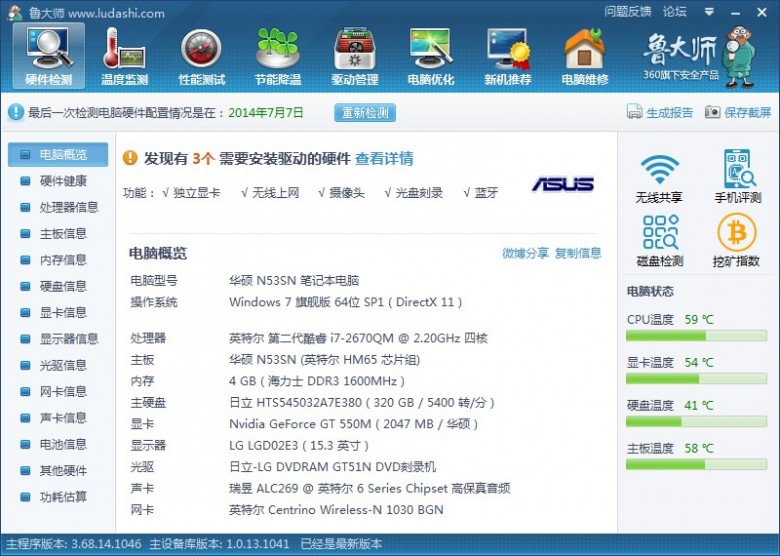Select 电脑概览 in the sidebar
The height and width of the screenshot is (556, 780).
coord(58,155)
